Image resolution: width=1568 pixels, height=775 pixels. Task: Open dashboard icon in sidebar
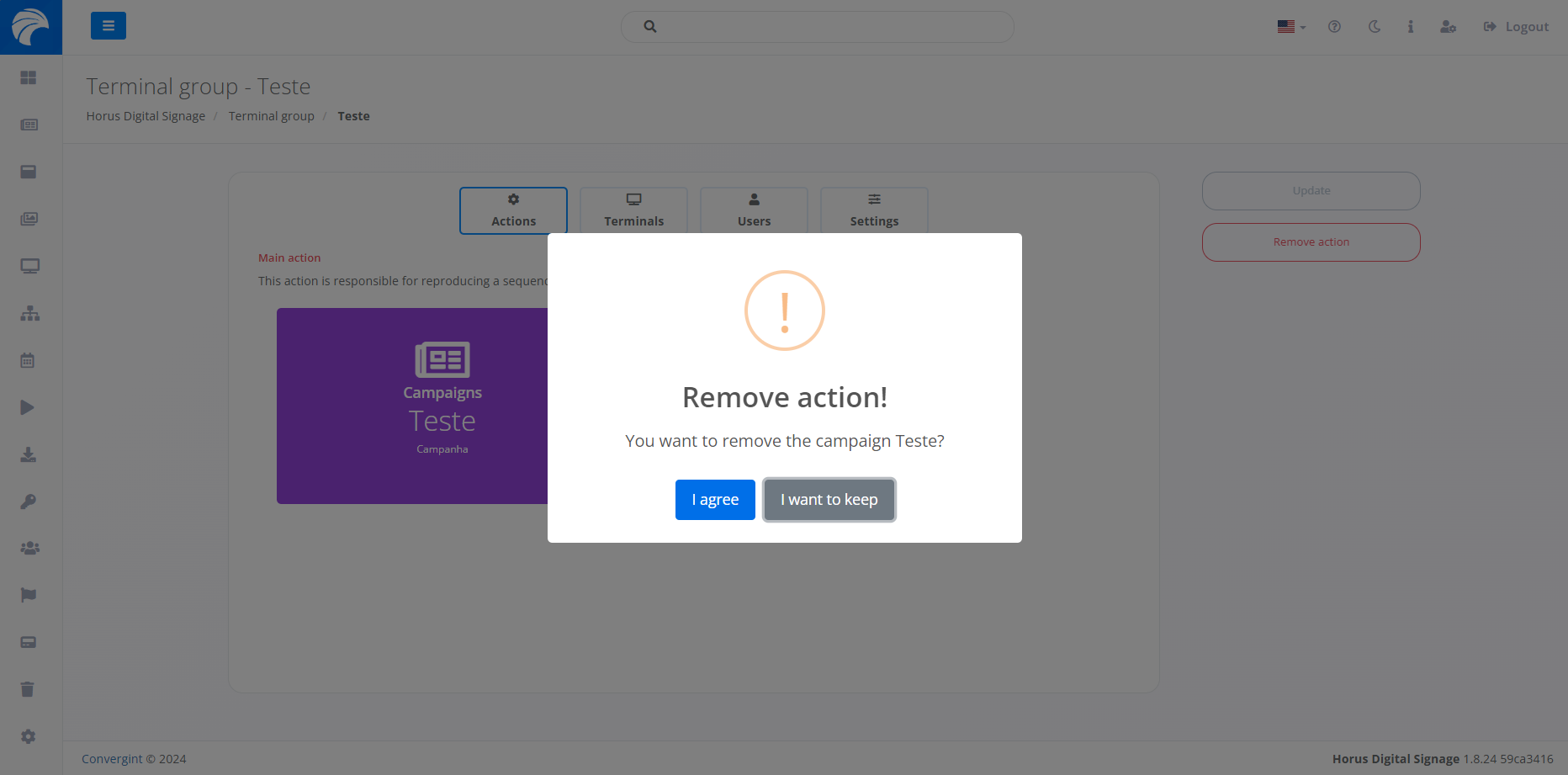click(29, 77)
